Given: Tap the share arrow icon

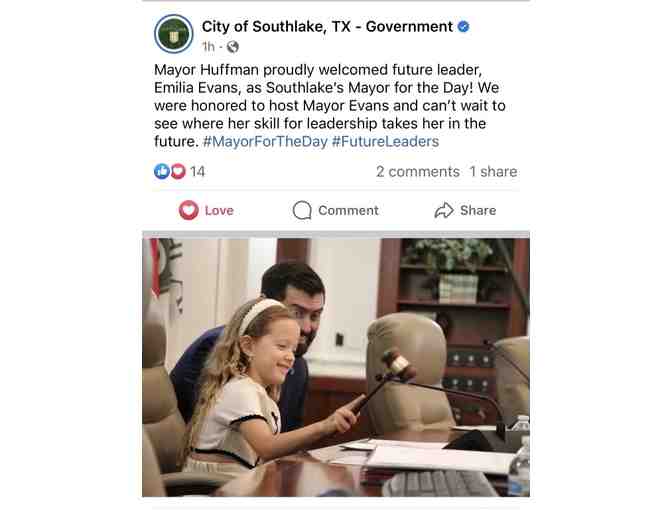Looking at the screenshot, I should coord(444,210).
